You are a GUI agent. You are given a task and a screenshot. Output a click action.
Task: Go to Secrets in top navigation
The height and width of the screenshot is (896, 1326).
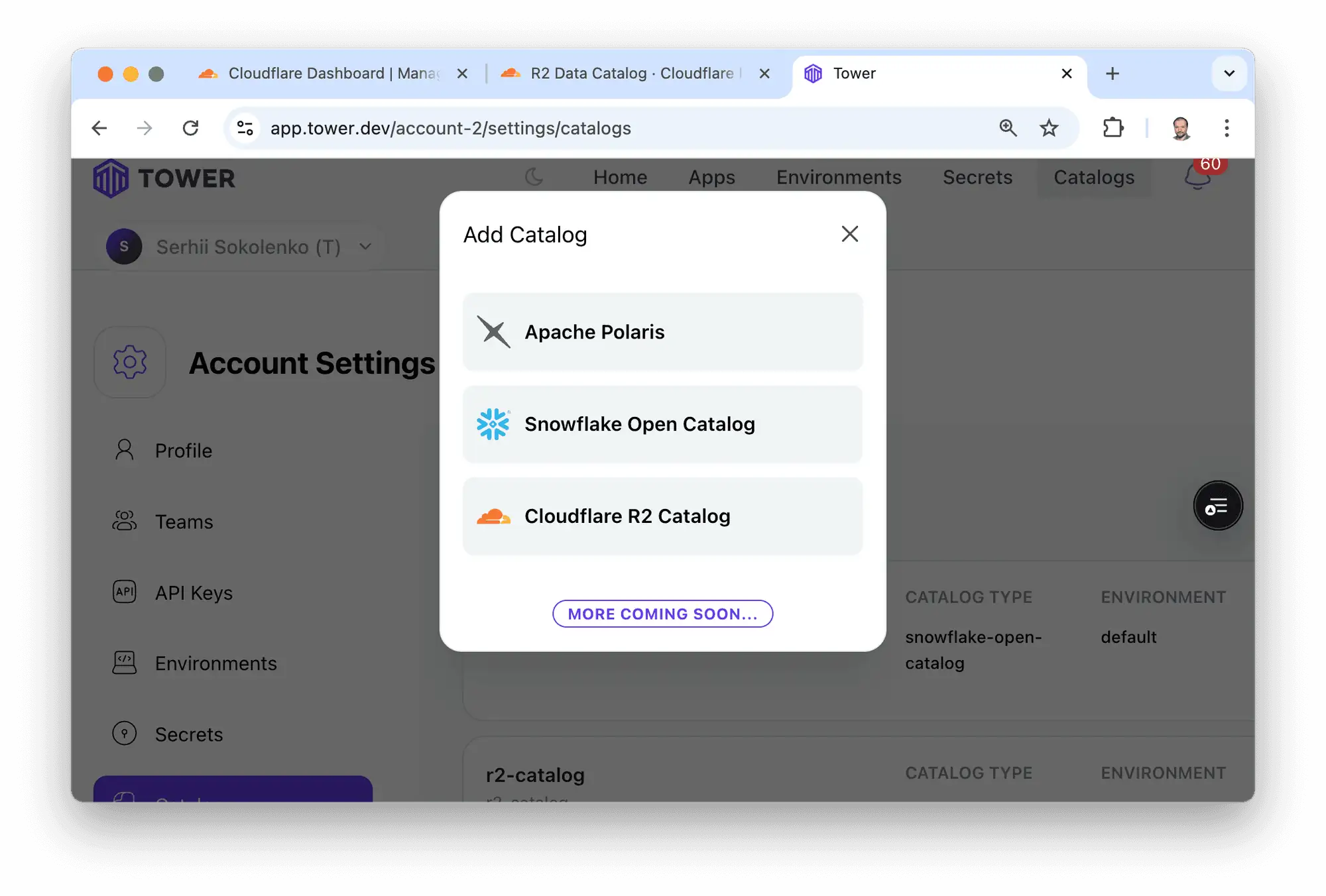point(977,177)
